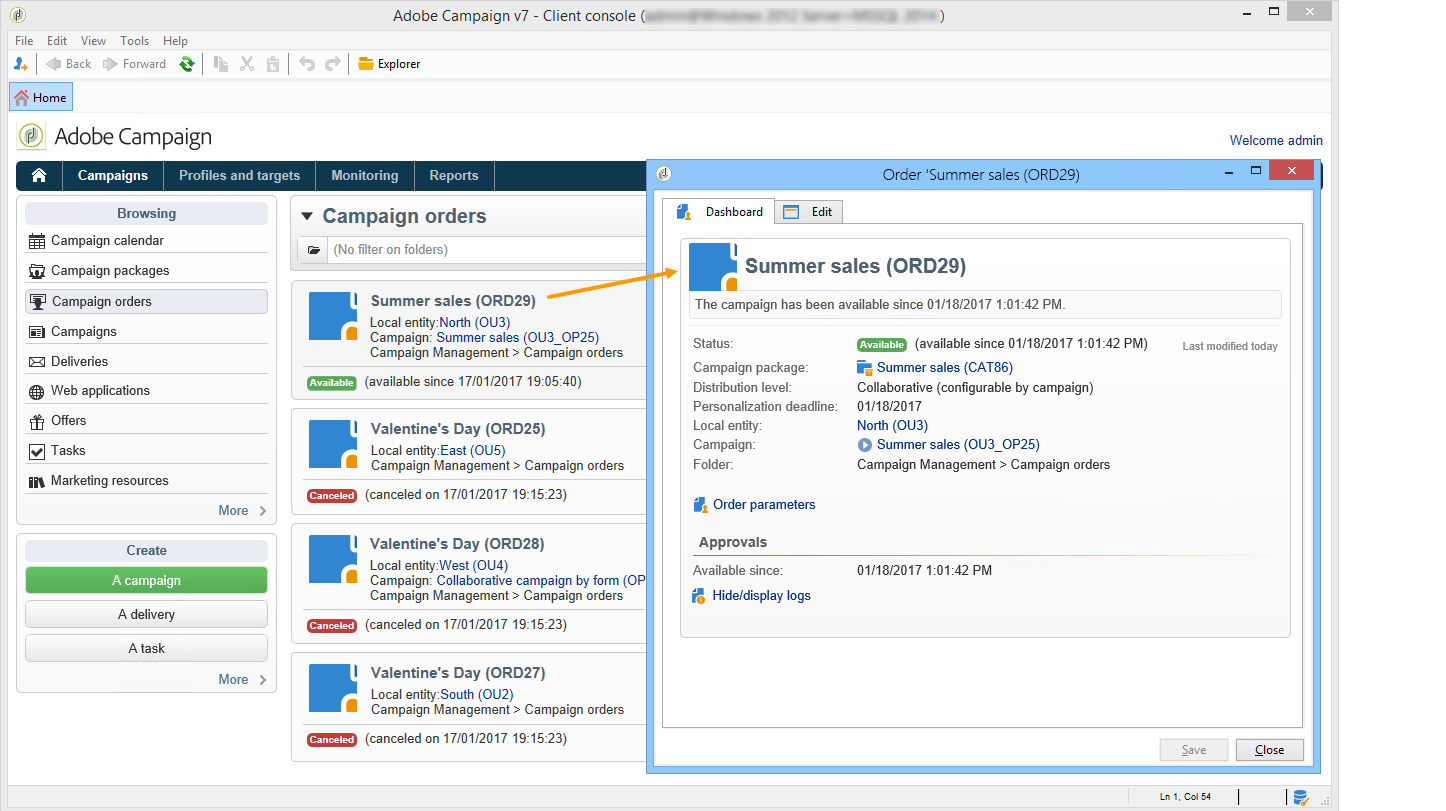
Task: Open the South (OU2) local entity link
Action: point(478,695)
